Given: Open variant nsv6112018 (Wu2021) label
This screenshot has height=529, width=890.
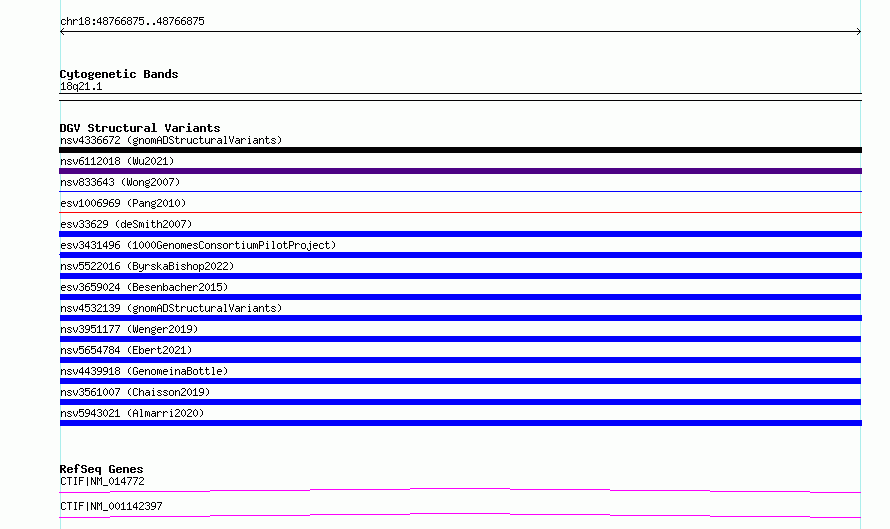Looking at the screenshot, I should (x=117, y=161).
